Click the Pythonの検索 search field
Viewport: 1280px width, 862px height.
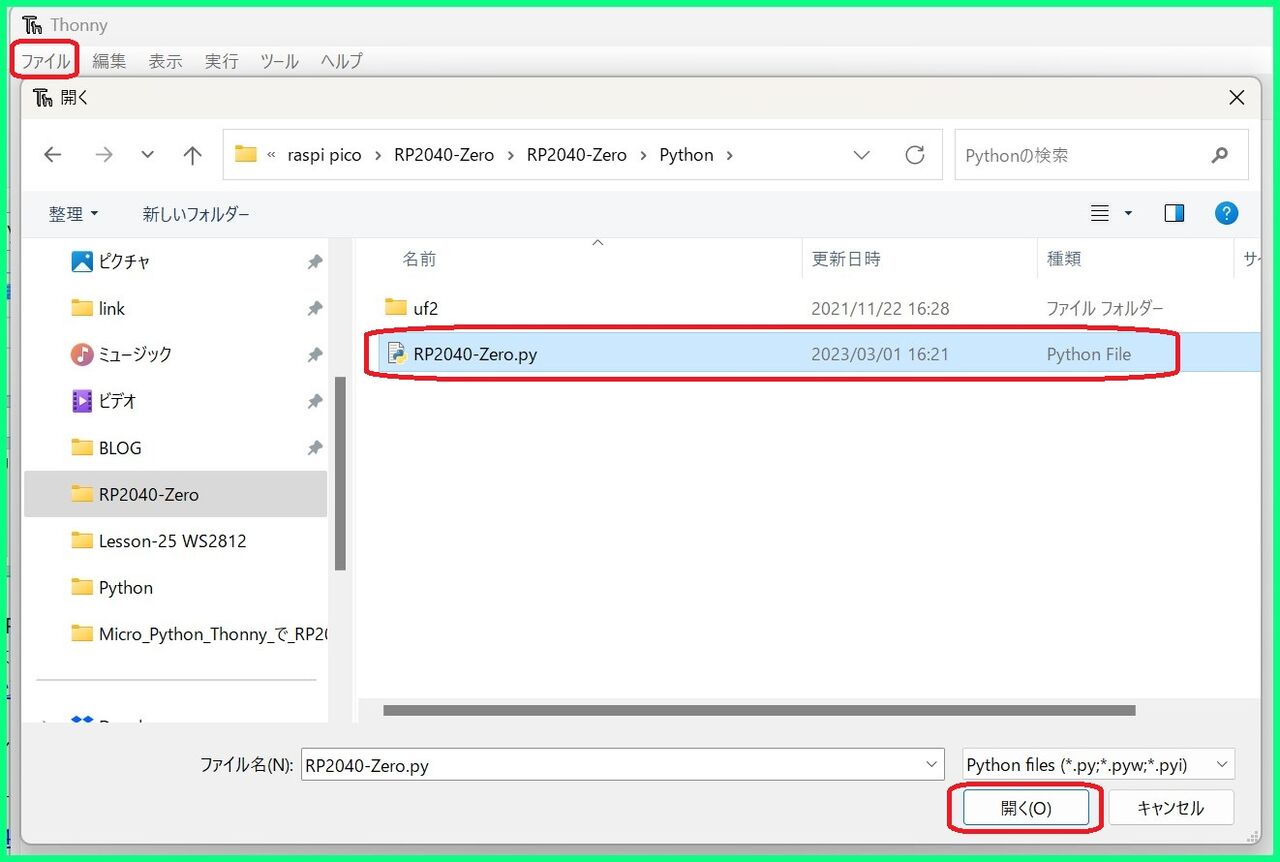[x=1101, y=155]
